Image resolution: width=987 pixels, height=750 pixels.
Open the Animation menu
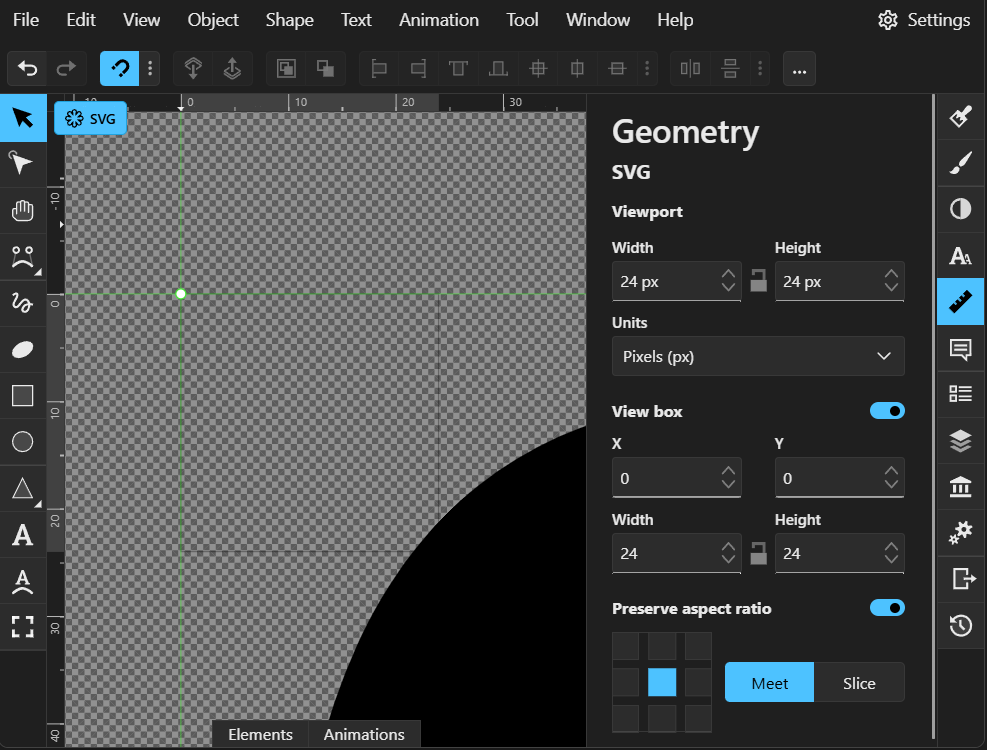click(438, 20)
